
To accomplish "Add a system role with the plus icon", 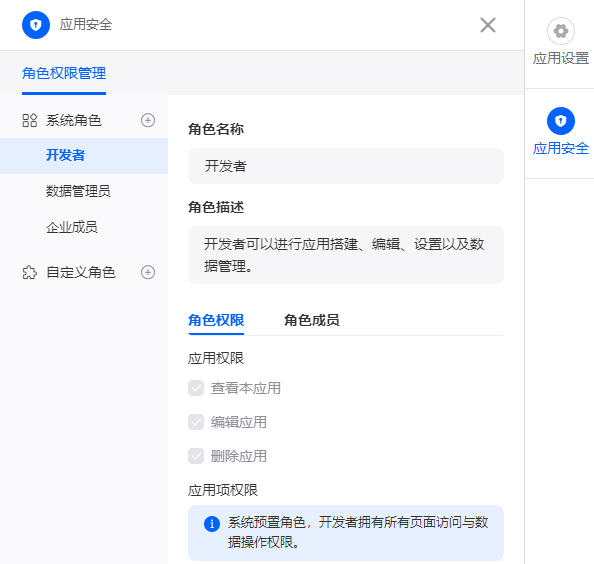I will point(148,120).
